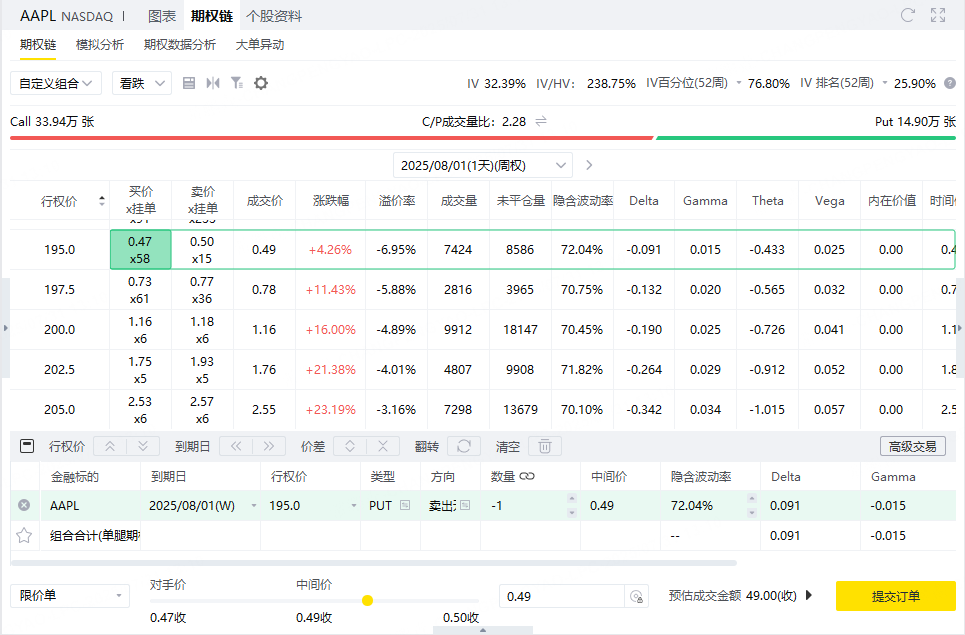Expand the 限价单 order type dropdown
Image resolution: width=965 pixels, height=635 pixels.
click(70, 596)
